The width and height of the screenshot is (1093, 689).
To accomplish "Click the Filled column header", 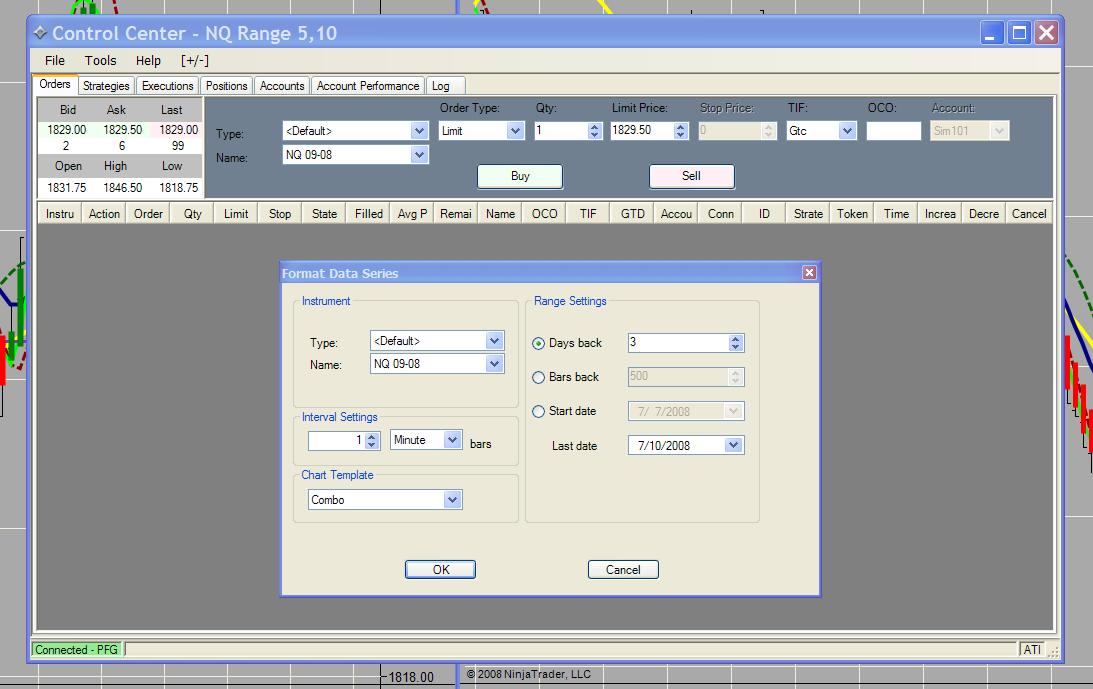I will pyautogui.click(x=369, y=213).
